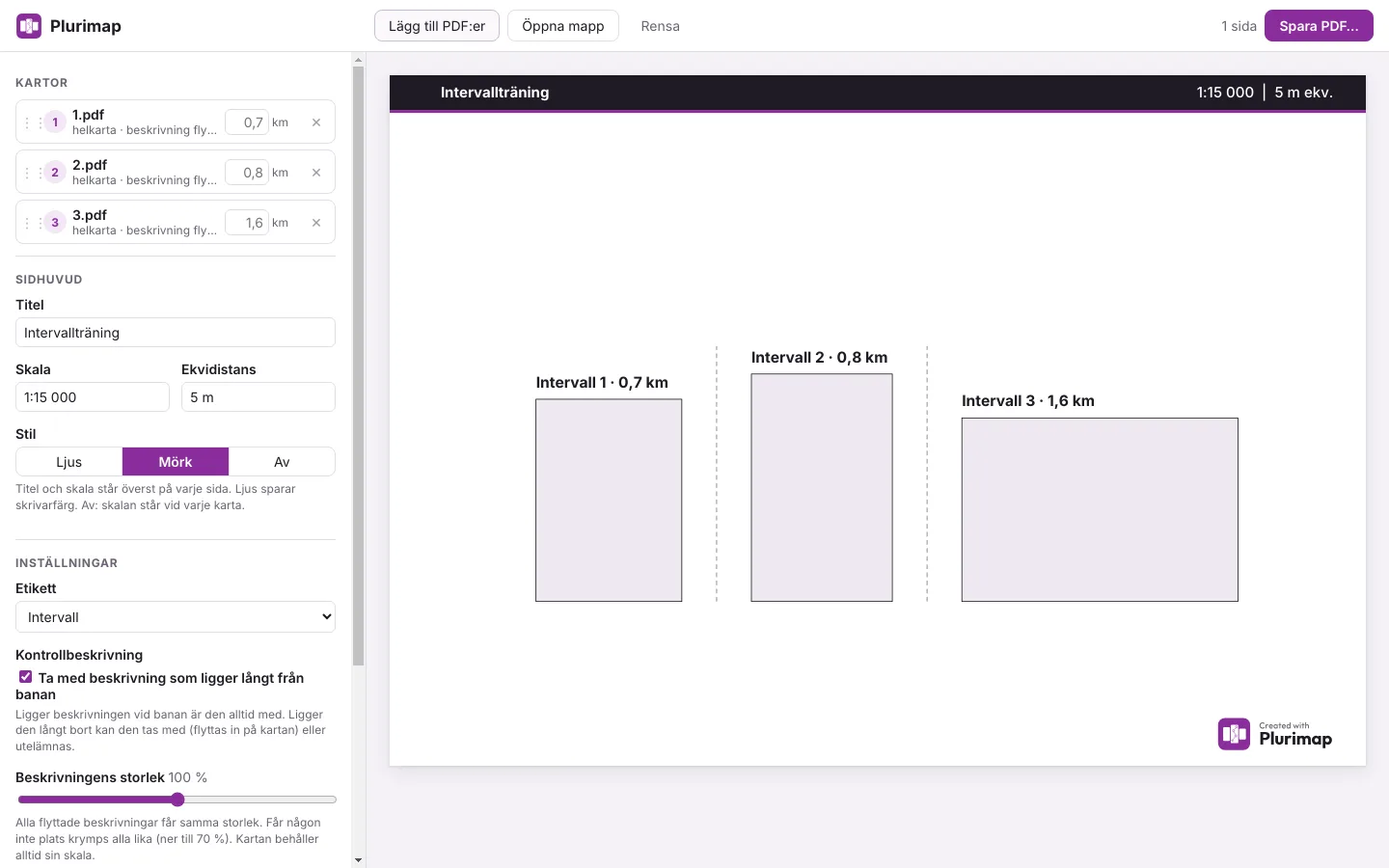This screenshot has width=1389, height=868.
Task: Uncheck 'Ta med beskrivning som ligger långt från banan'
Action: [x=26, y=677]
